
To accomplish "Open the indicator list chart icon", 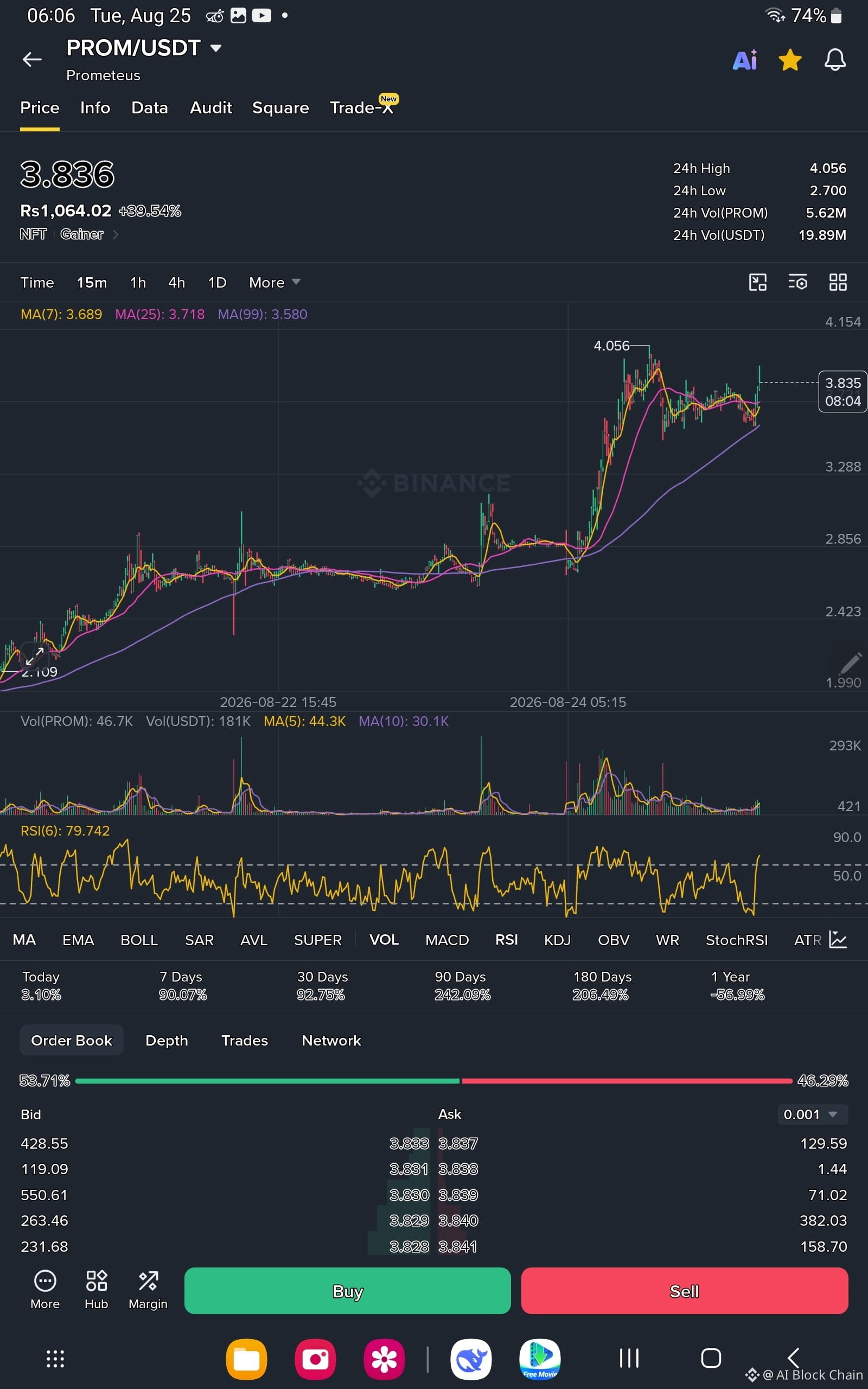I will pyautogui.click(x=838, y=940).
